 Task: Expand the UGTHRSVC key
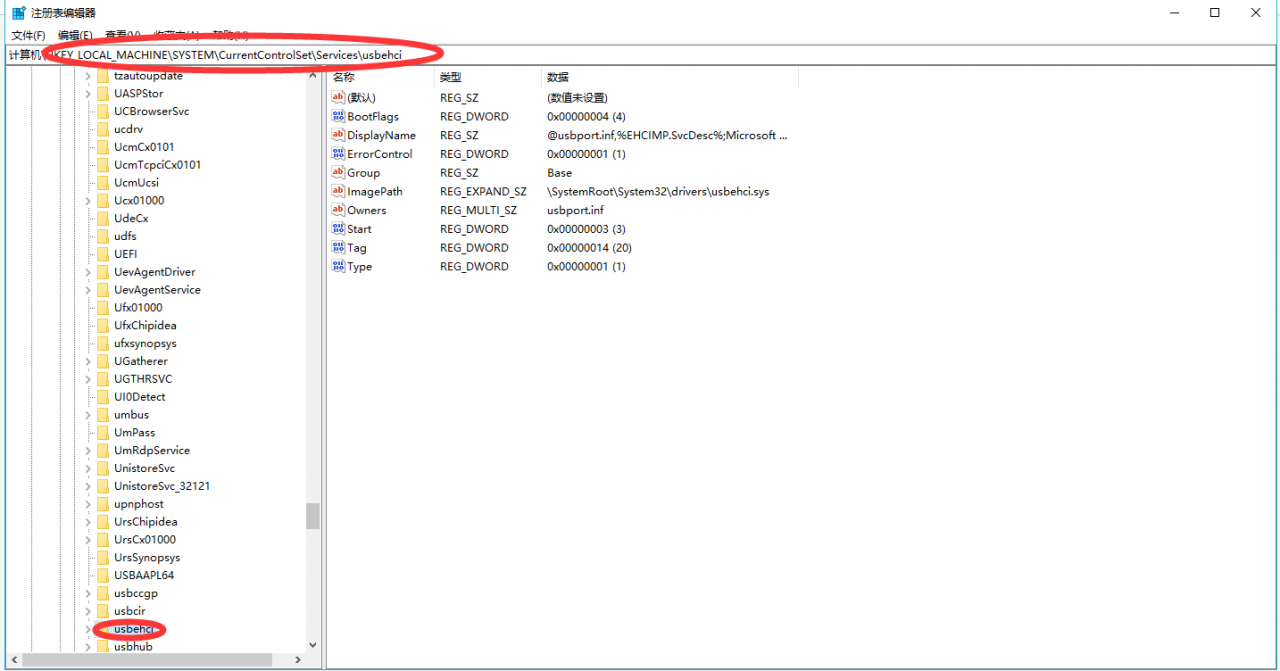click(87, 379)
